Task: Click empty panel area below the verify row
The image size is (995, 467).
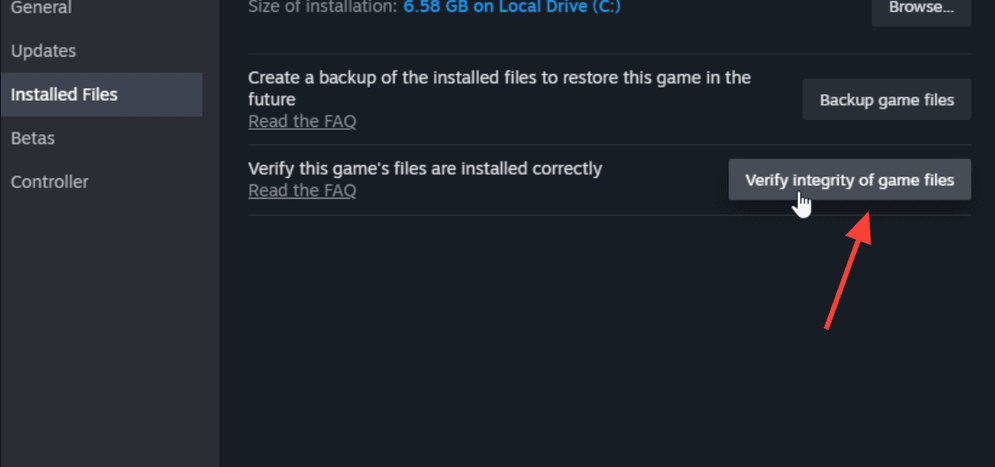Action: 600,340
